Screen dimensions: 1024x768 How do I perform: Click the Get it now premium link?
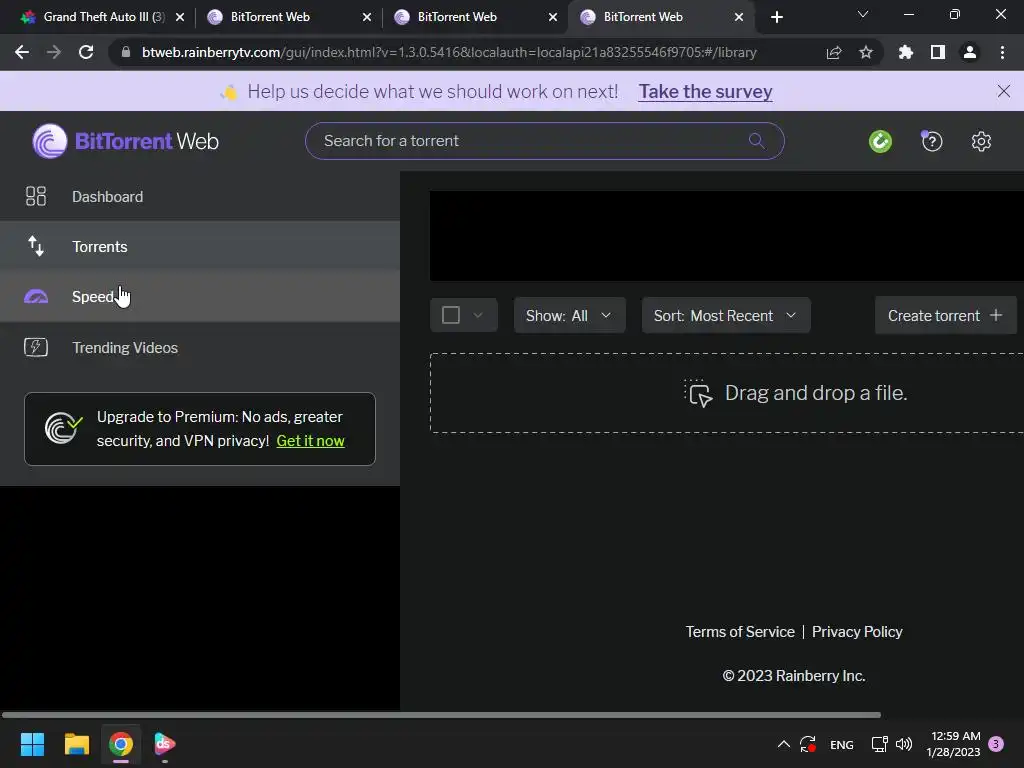pos(310,441)
